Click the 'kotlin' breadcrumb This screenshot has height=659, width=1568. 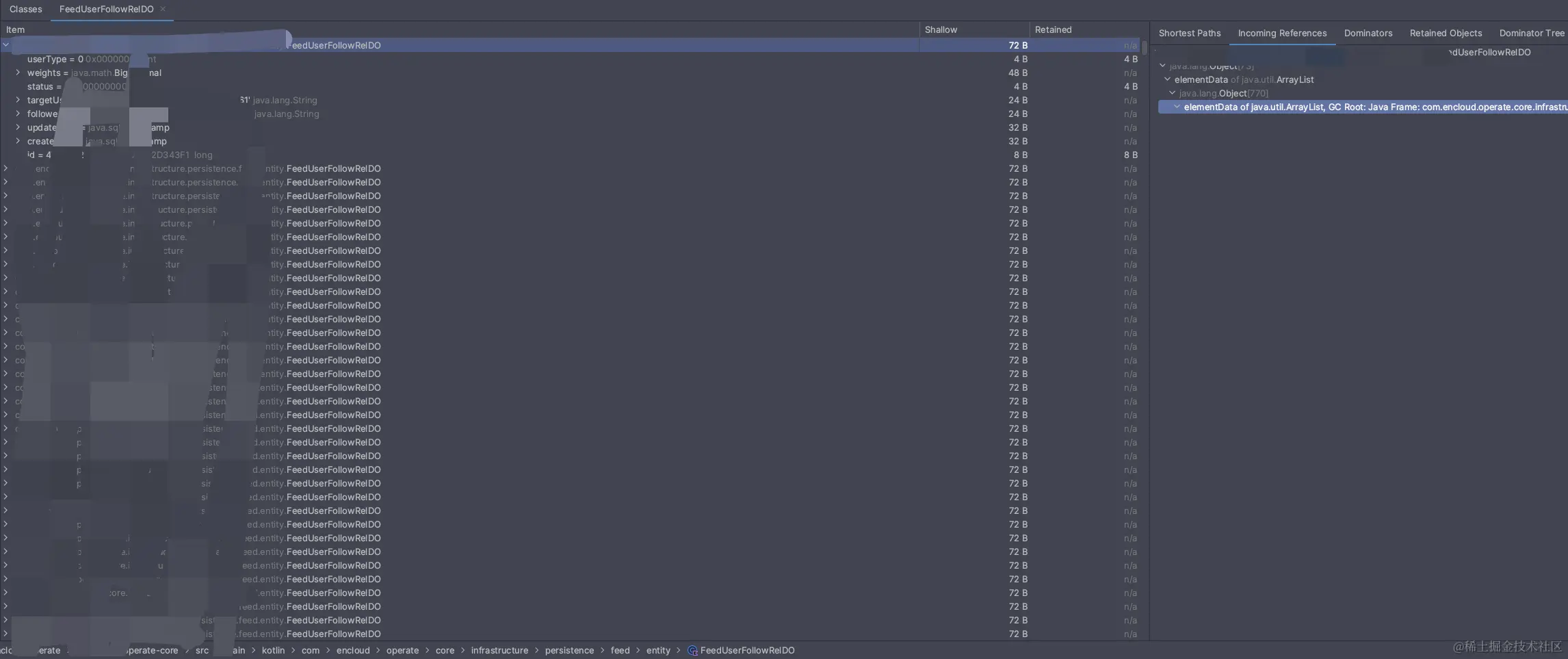[x=273, y=650]
